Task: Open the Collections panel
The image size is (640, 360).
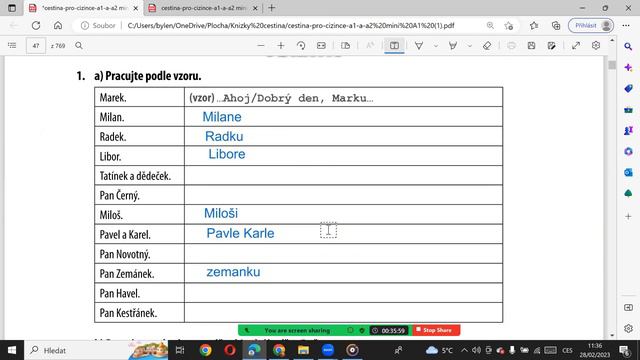Action: point(556,25)
